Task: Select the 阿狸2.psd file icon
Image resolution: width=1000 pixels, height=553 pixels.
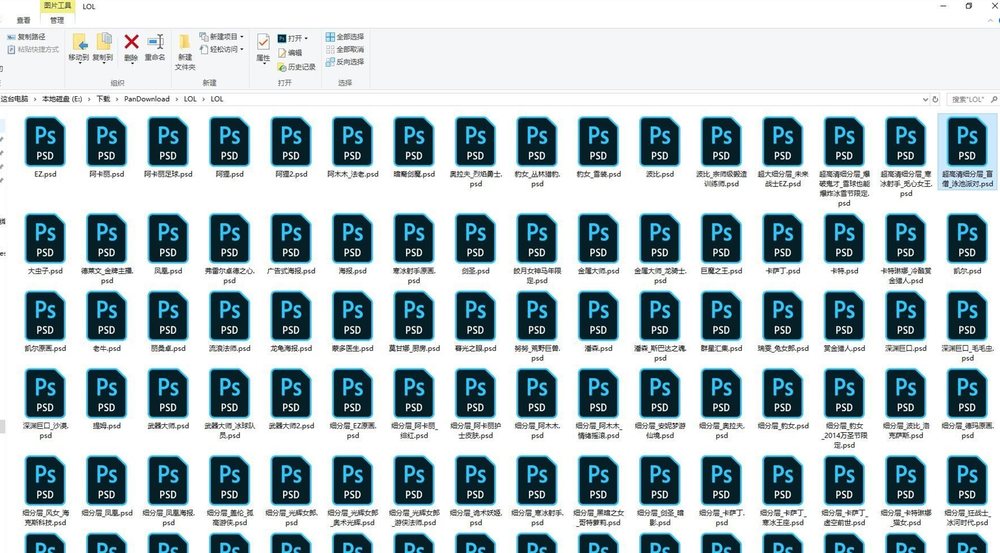Action: 291,142
